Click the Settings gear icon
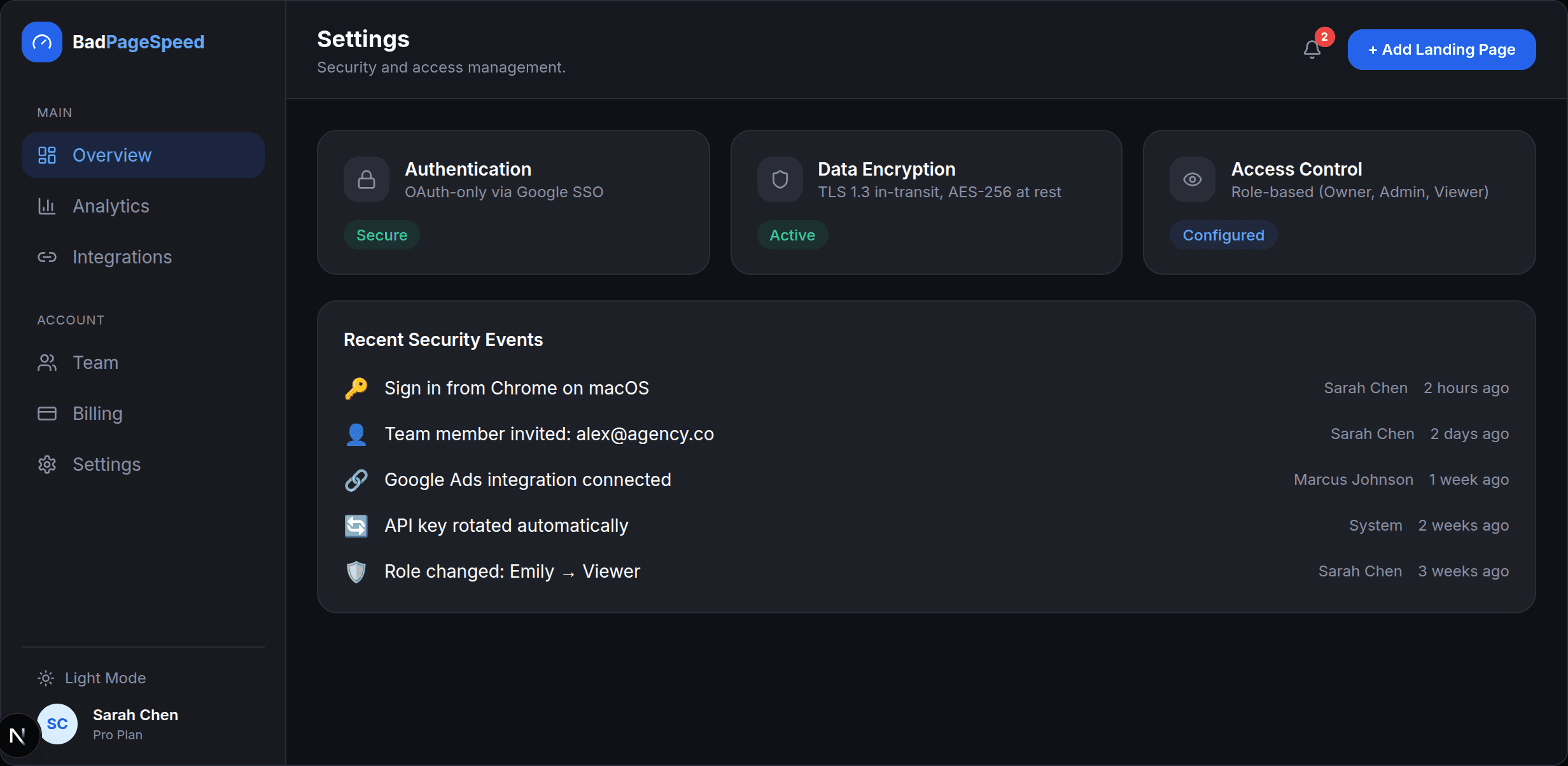Screen dimensions: 1568x766 (47, 464)
